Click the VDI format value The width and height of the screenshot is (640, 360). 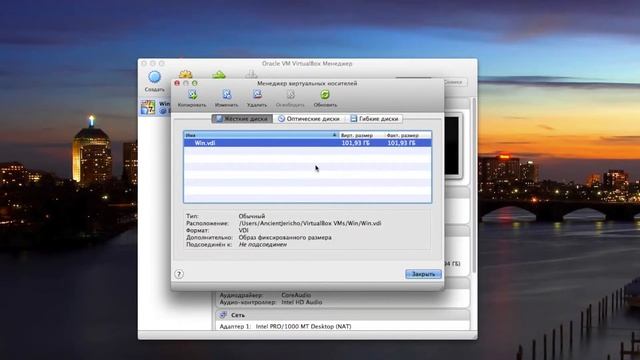click(243, 230)
